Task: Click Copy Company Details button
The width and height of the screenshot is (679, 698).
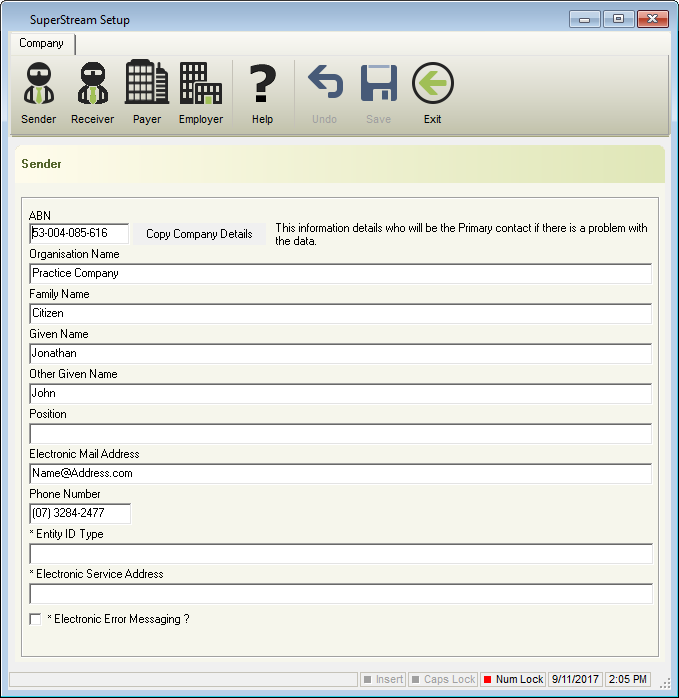Action: point(199,234)
